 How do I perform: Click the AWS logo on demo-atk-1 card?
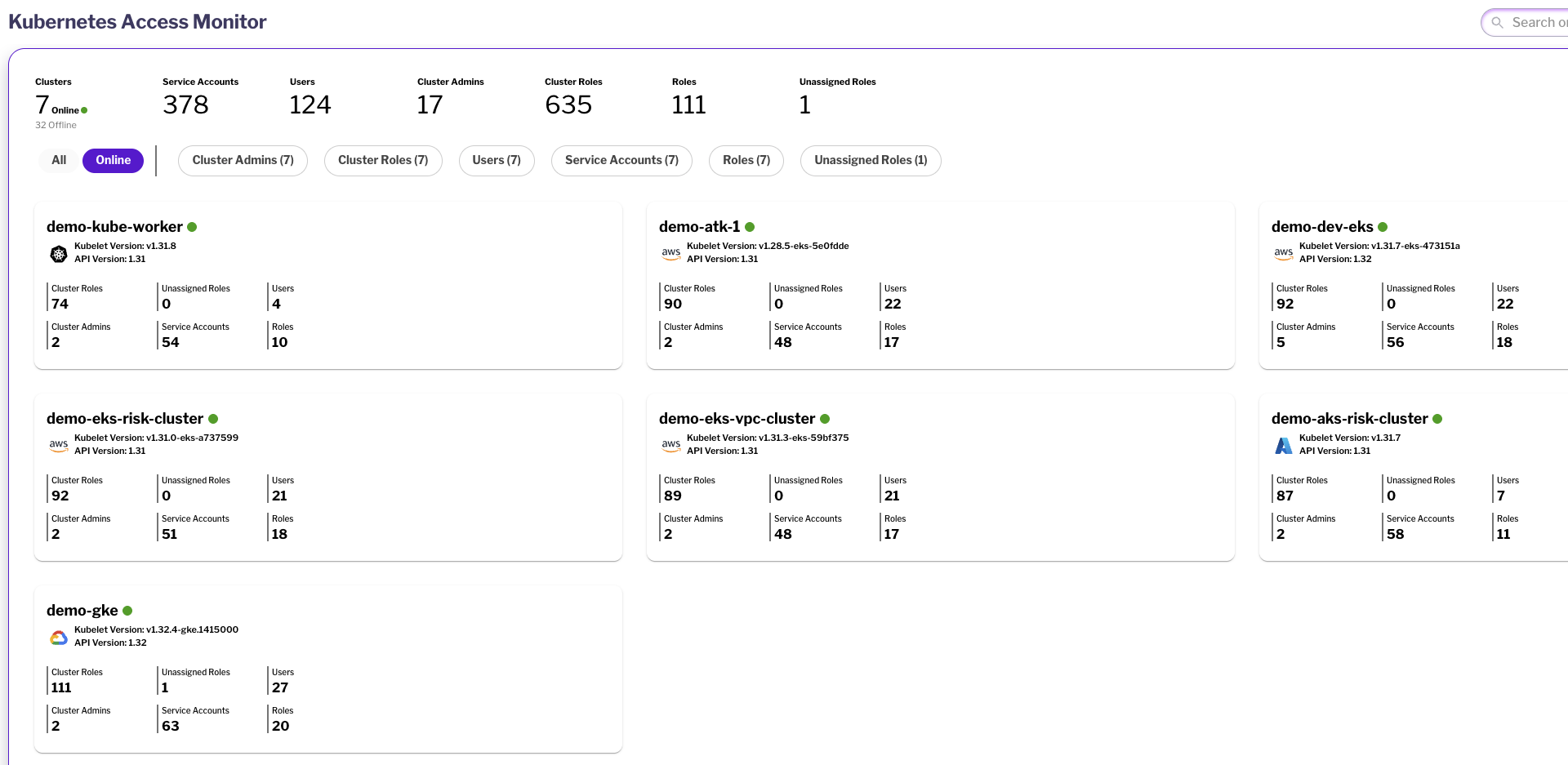671,253
